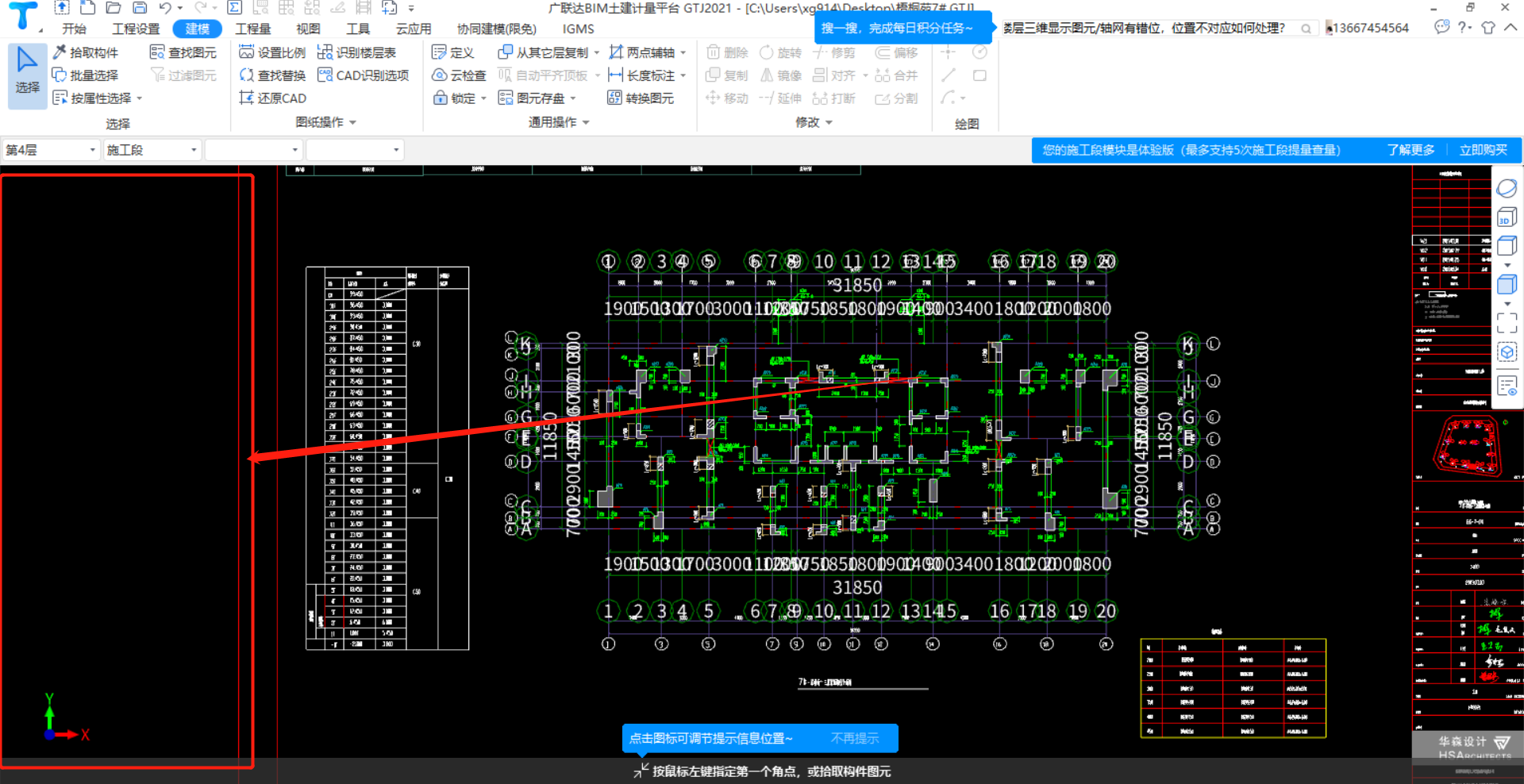Click the drawing list icon in right sidebar
The width and height of the screenshot is (1524, 784).
tap(1507, 386)
